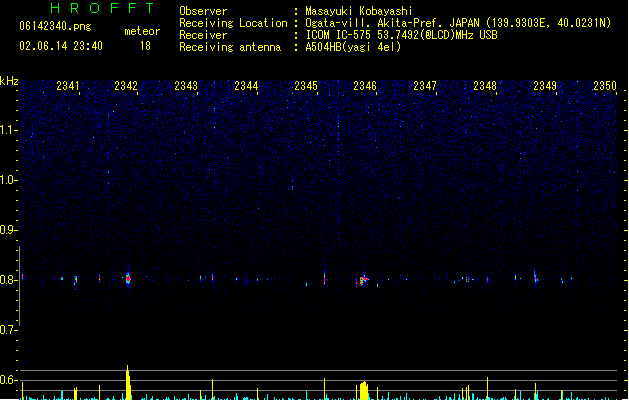Image resolution: width=629 pixels, height=400 pixels.
Task: Click the kHz axis unit label
Action: 9,81
